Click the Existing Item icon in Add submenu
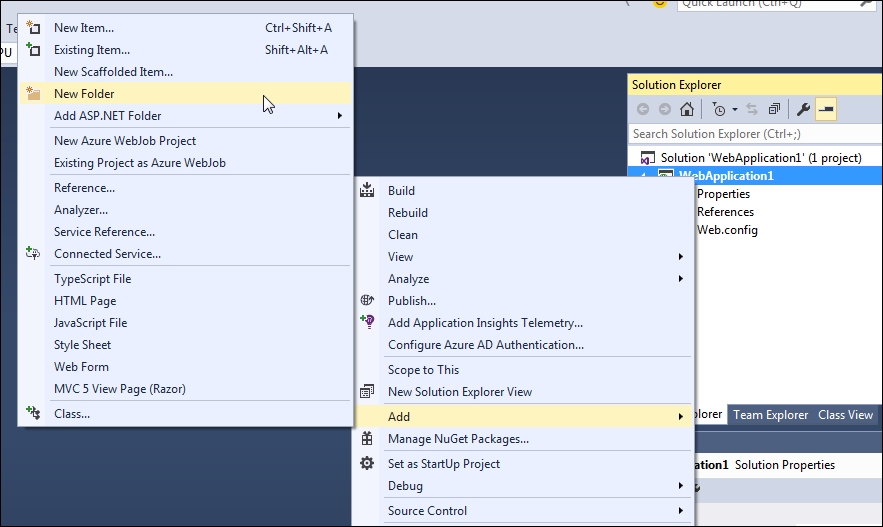 33,50
